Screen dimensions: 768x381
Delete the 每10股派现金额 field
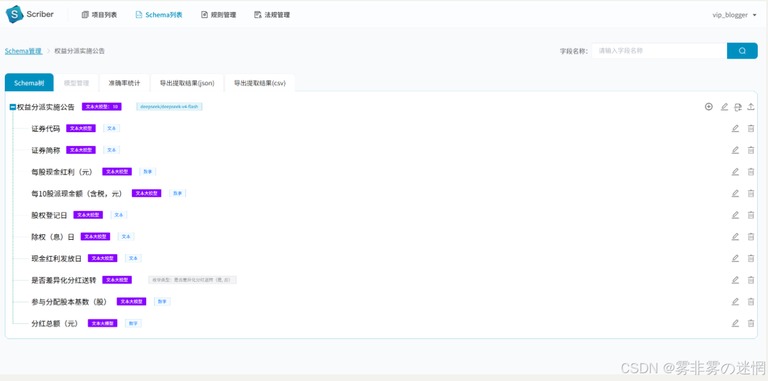pos(751,193)
